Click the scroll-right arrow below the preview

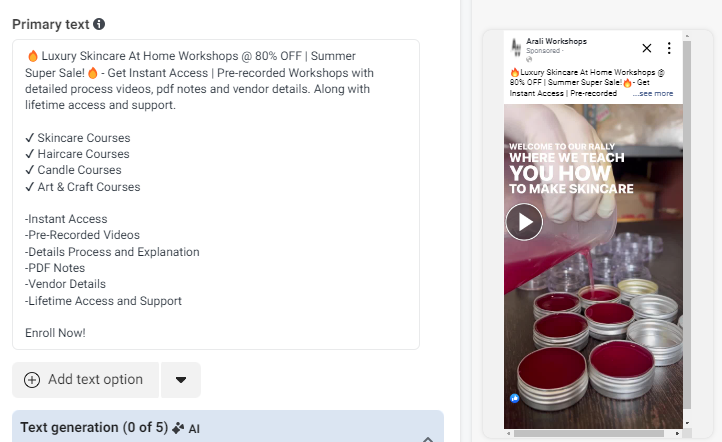677,433
